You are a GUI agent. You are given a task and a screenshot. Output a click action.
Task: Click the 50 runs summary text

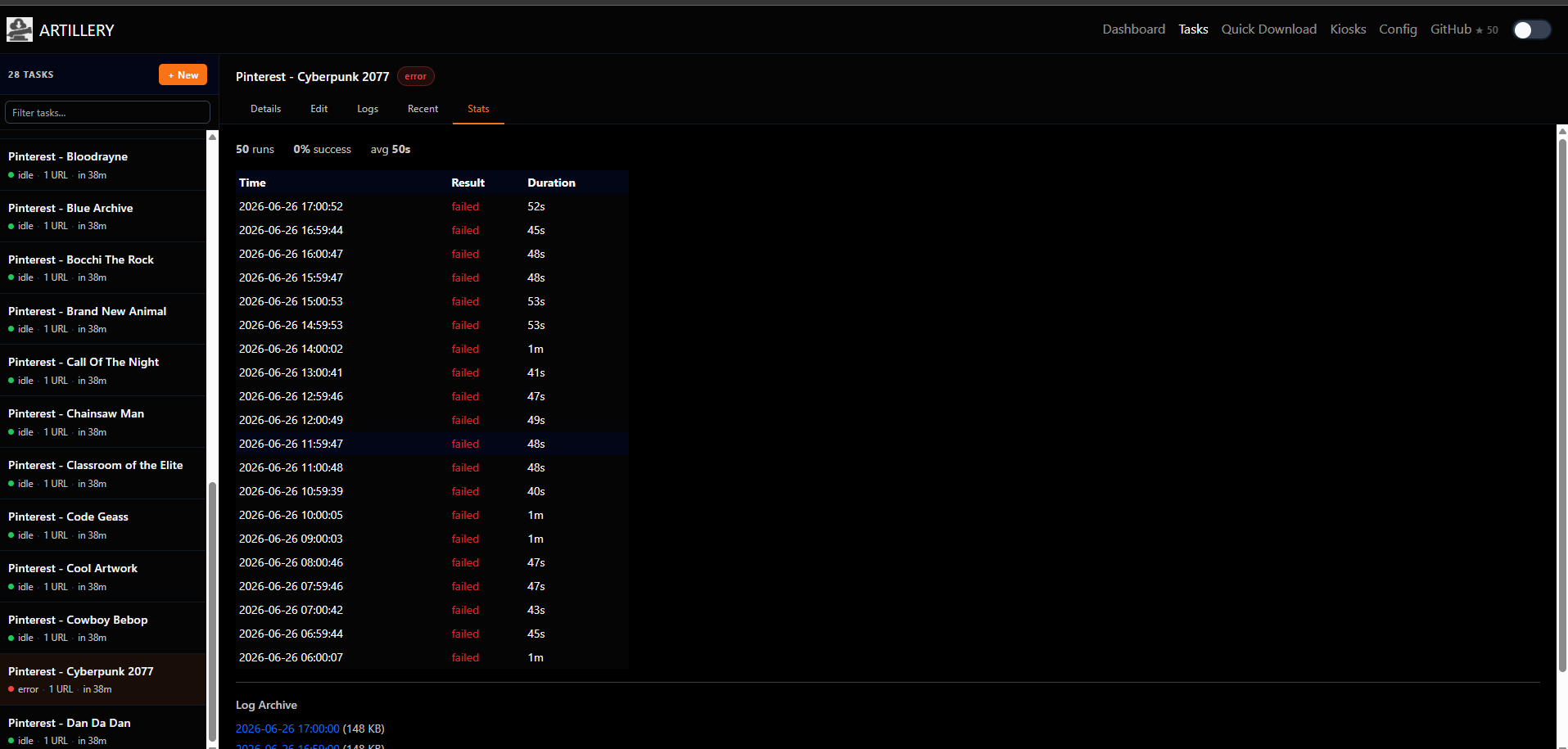coord(255,149)
